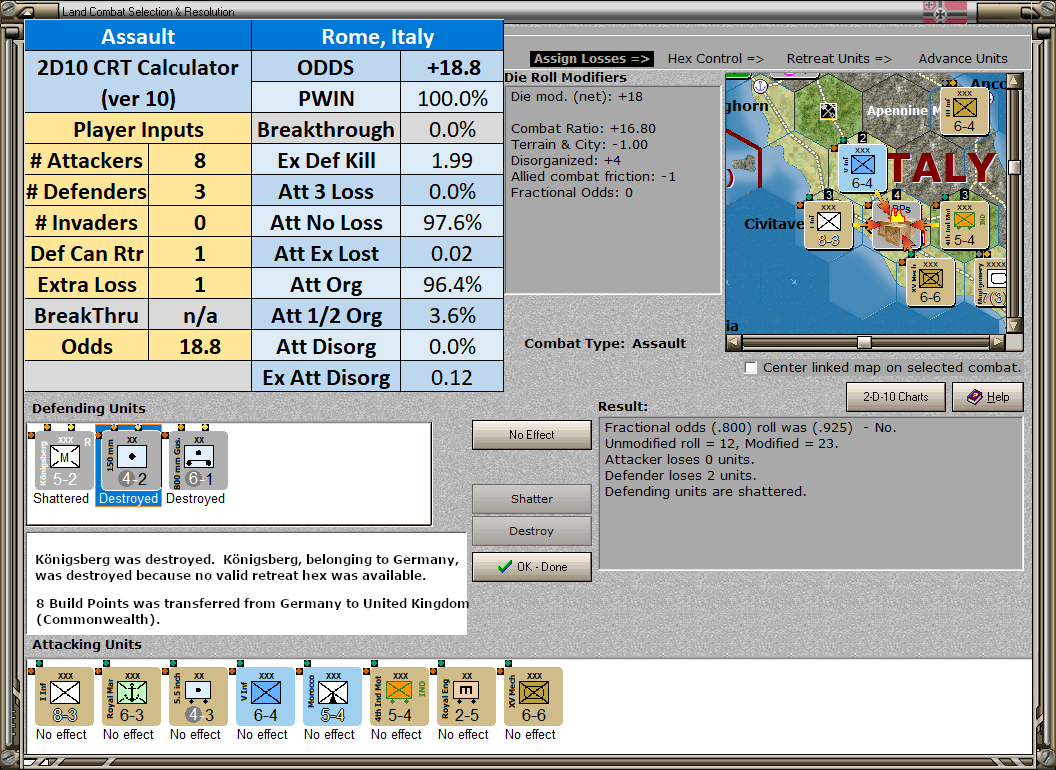Select Morocco 5-4 attacking unit
Image resolution: width=1056 pixels, height=770 pixels.
[x=332, y=697]
